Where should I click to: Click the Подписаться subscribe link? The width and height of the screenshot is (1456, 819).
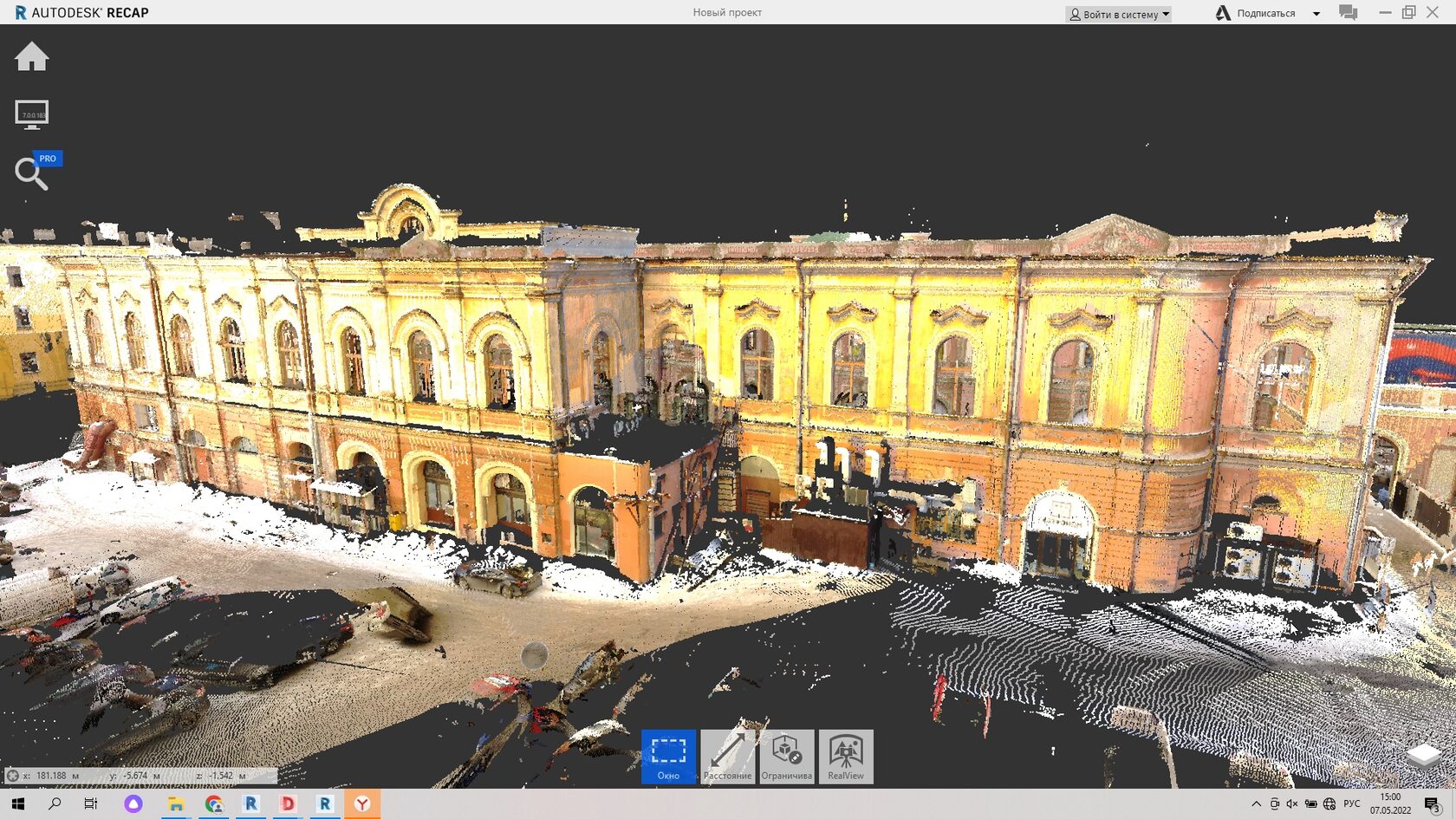1265,14
